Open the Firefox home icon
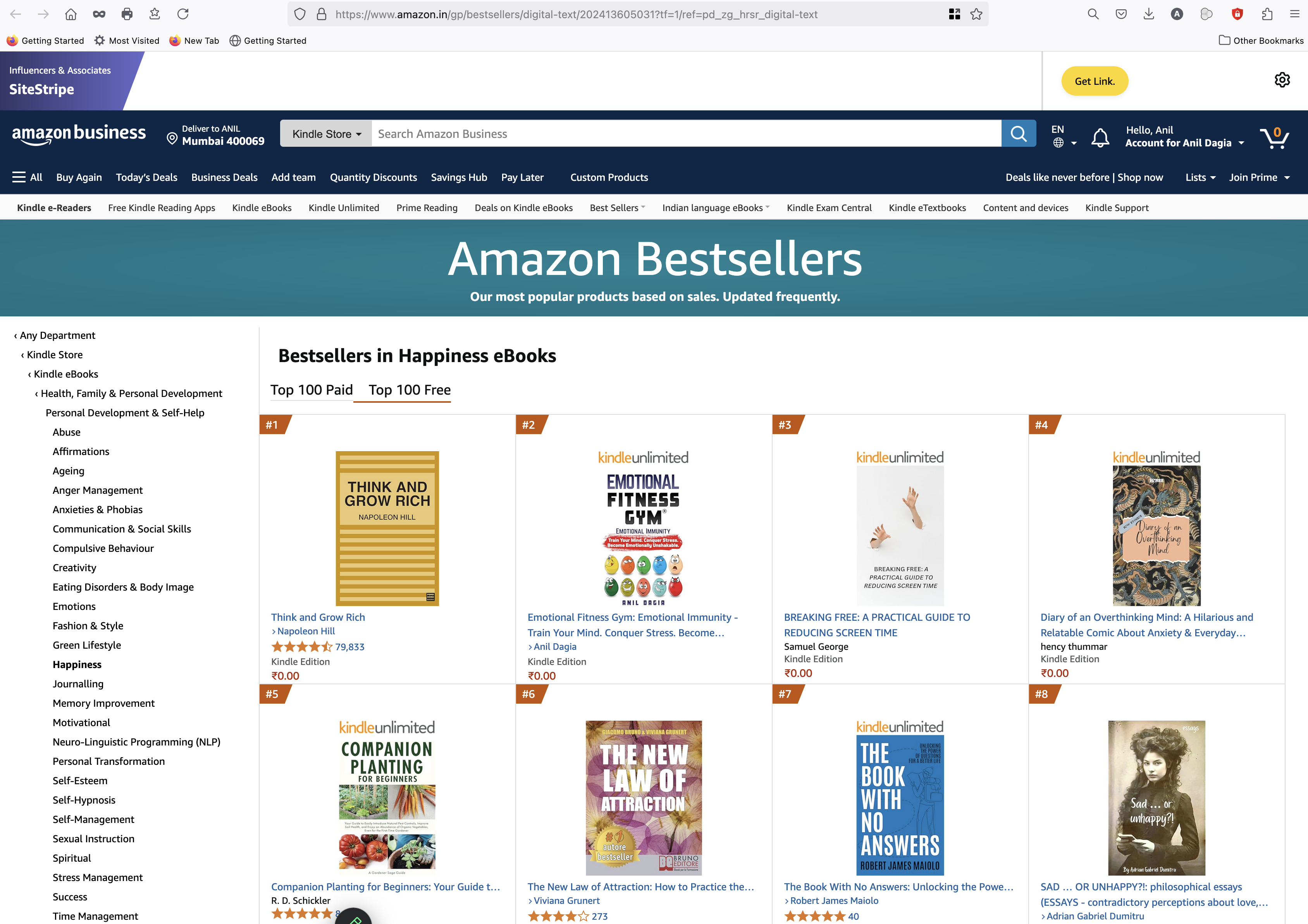This screenshot has width=1308, height=924. tap(71, 14)
